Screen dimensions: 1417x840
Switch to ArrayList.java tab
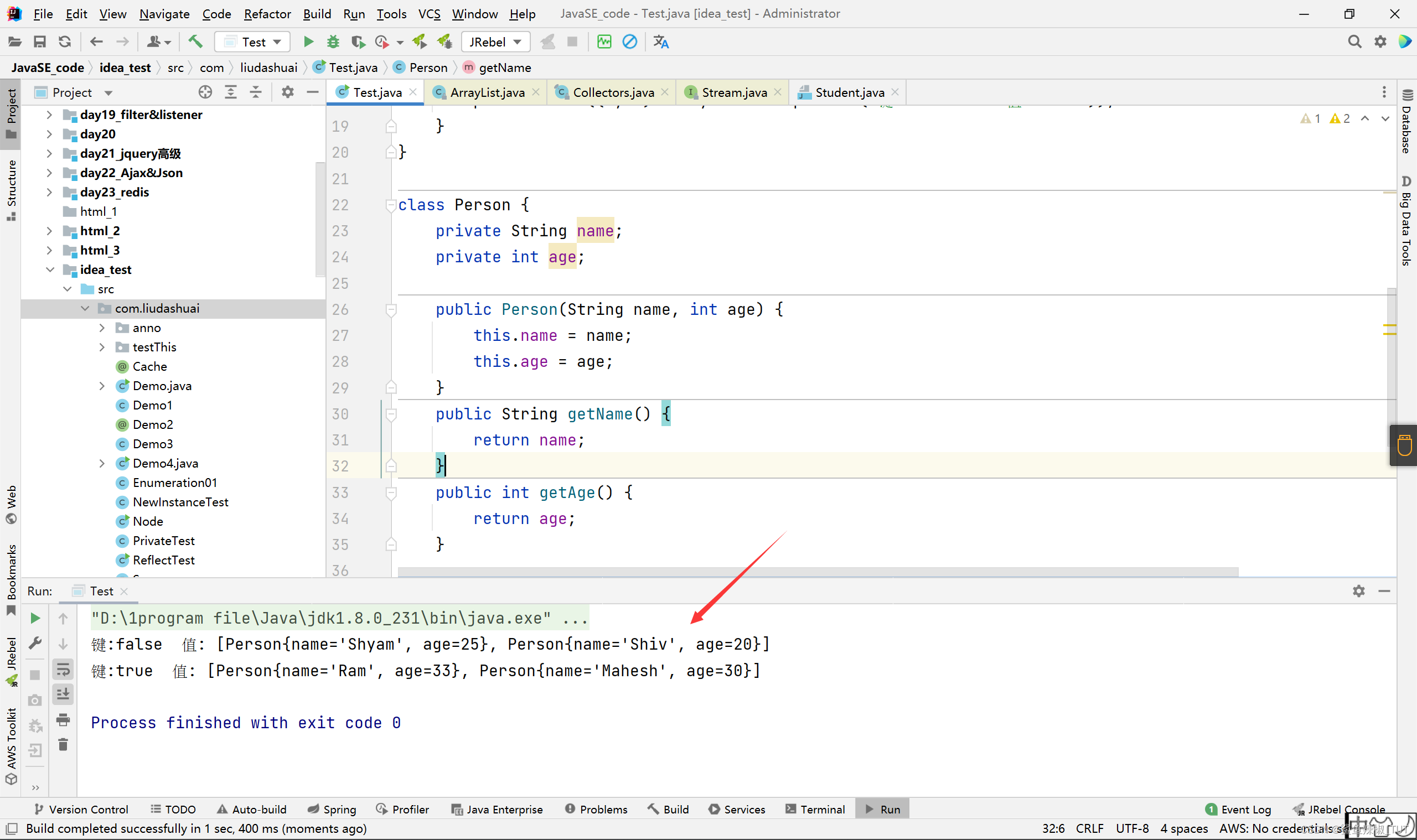(x=487, y=92)
